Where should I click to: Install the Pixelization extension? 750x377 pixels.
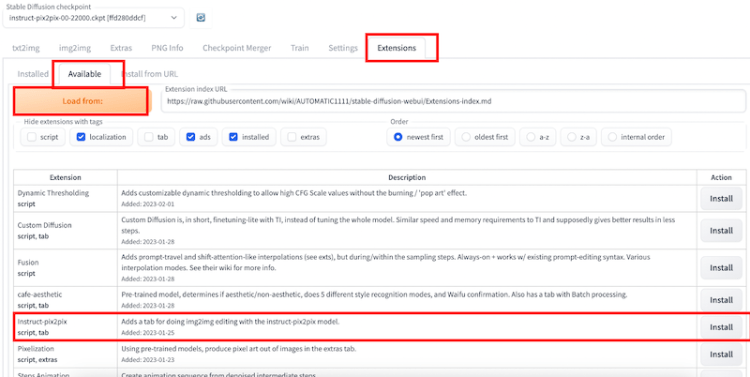click(x=721, y=355)
